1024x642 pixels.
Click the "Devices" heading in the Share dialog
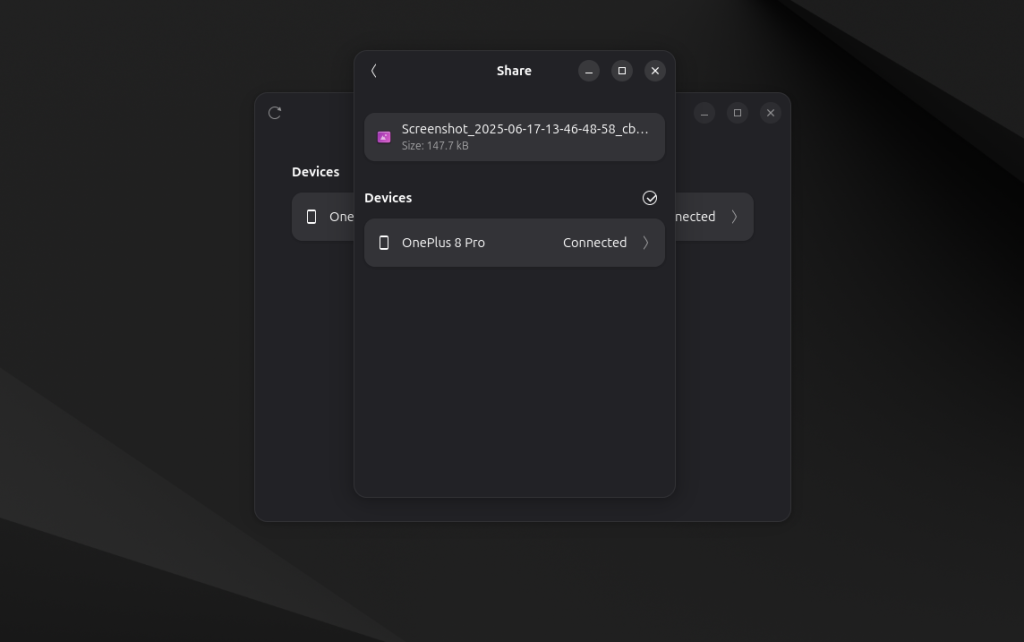(x=388, y=198)
